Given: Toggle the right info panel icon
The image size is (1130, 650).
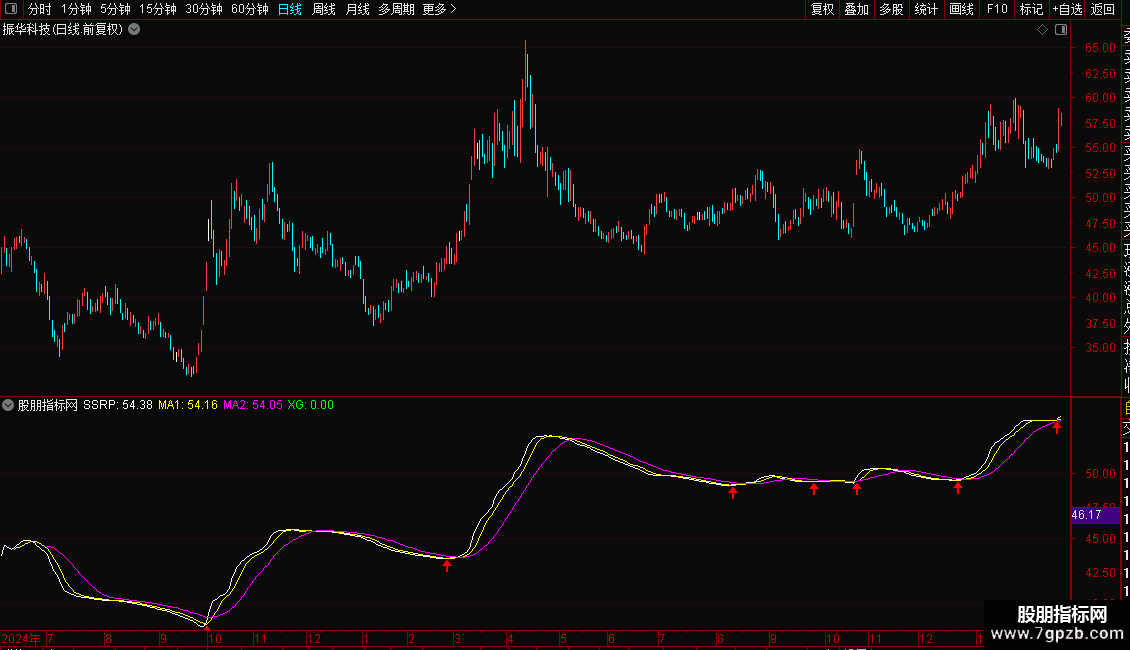Looking at the screenshot, I should click(x=1061, y=30).
